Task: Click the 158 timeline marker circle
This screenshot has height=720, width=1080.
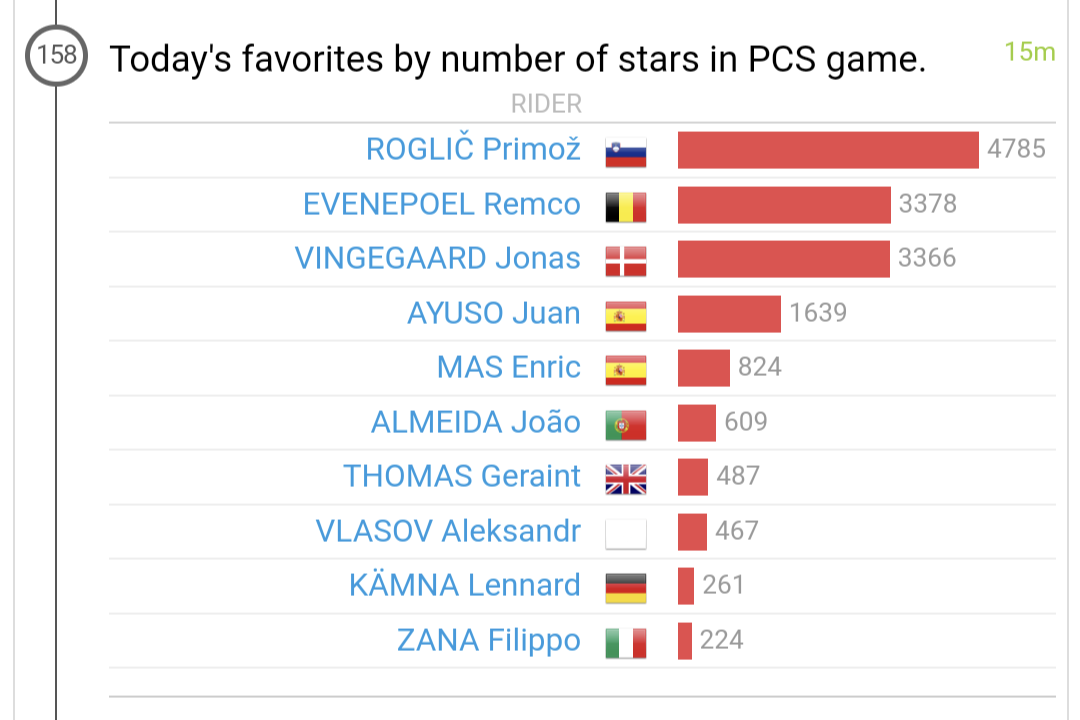Action: [56, 55]
